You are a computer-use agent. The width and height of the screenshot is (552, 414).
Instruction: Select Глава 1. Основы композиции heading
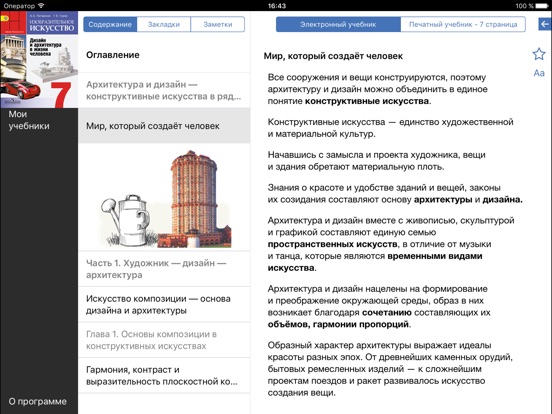164,340
